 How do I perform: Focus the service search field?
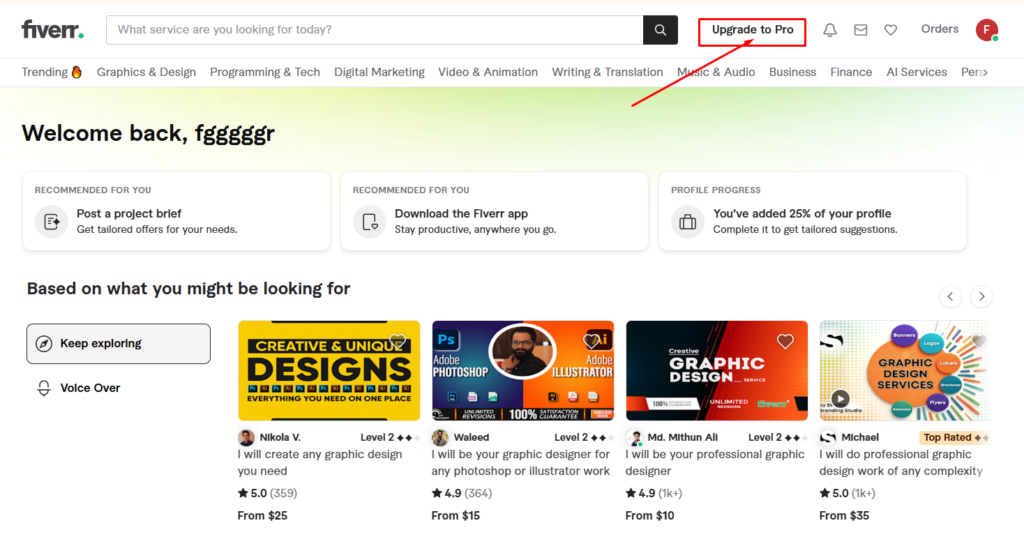coord(375,30)
